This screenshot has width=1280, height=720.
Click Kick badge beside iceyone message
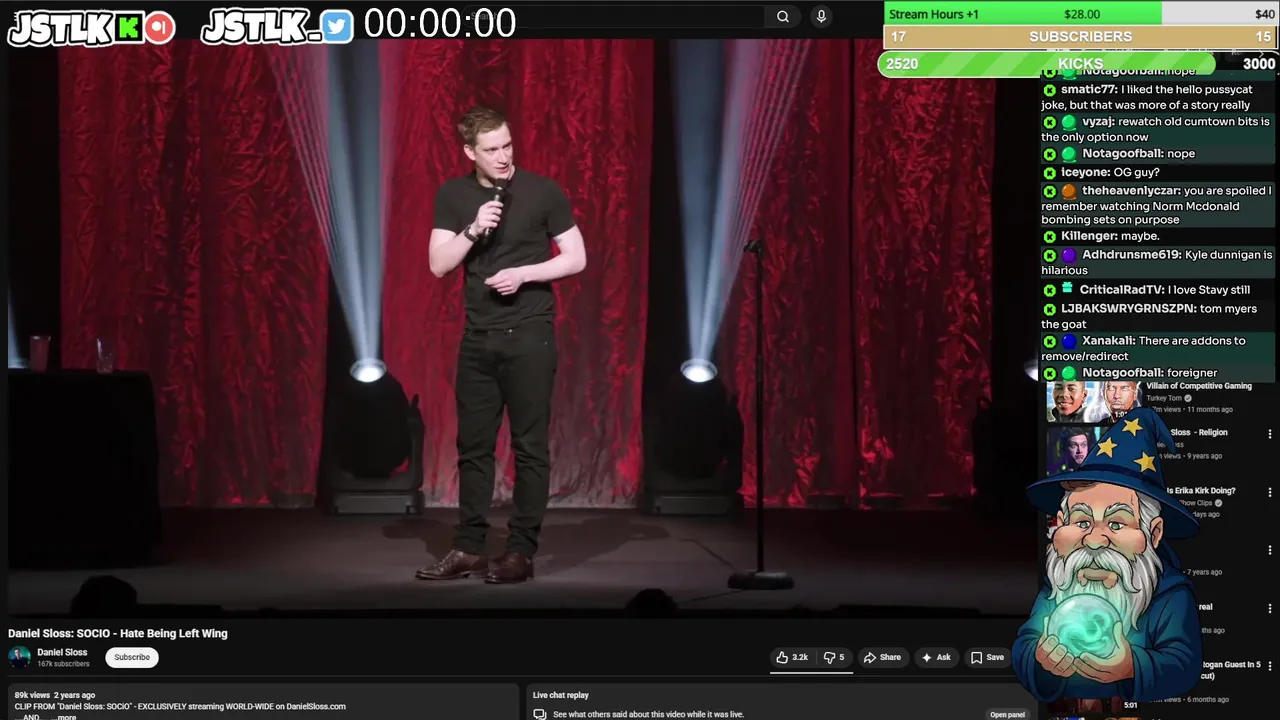1049,172
